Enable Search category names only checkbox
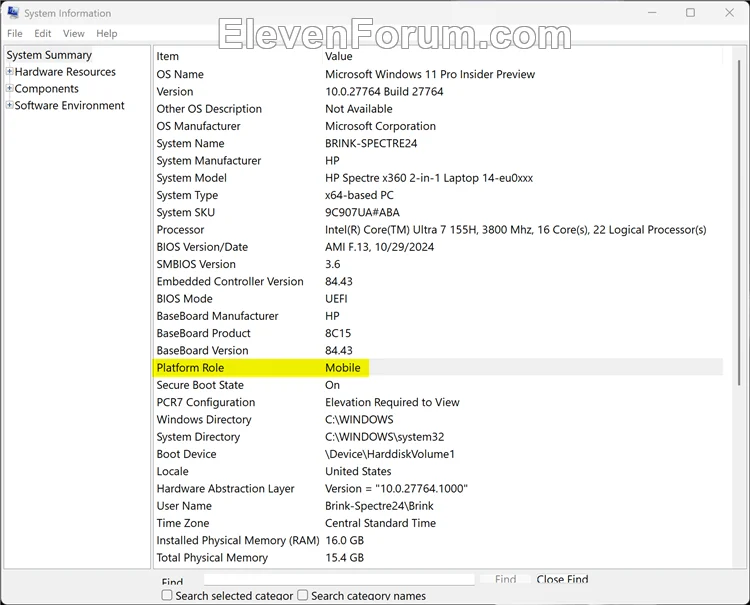This screenshot has width=750, height=605. click(302, 595)
